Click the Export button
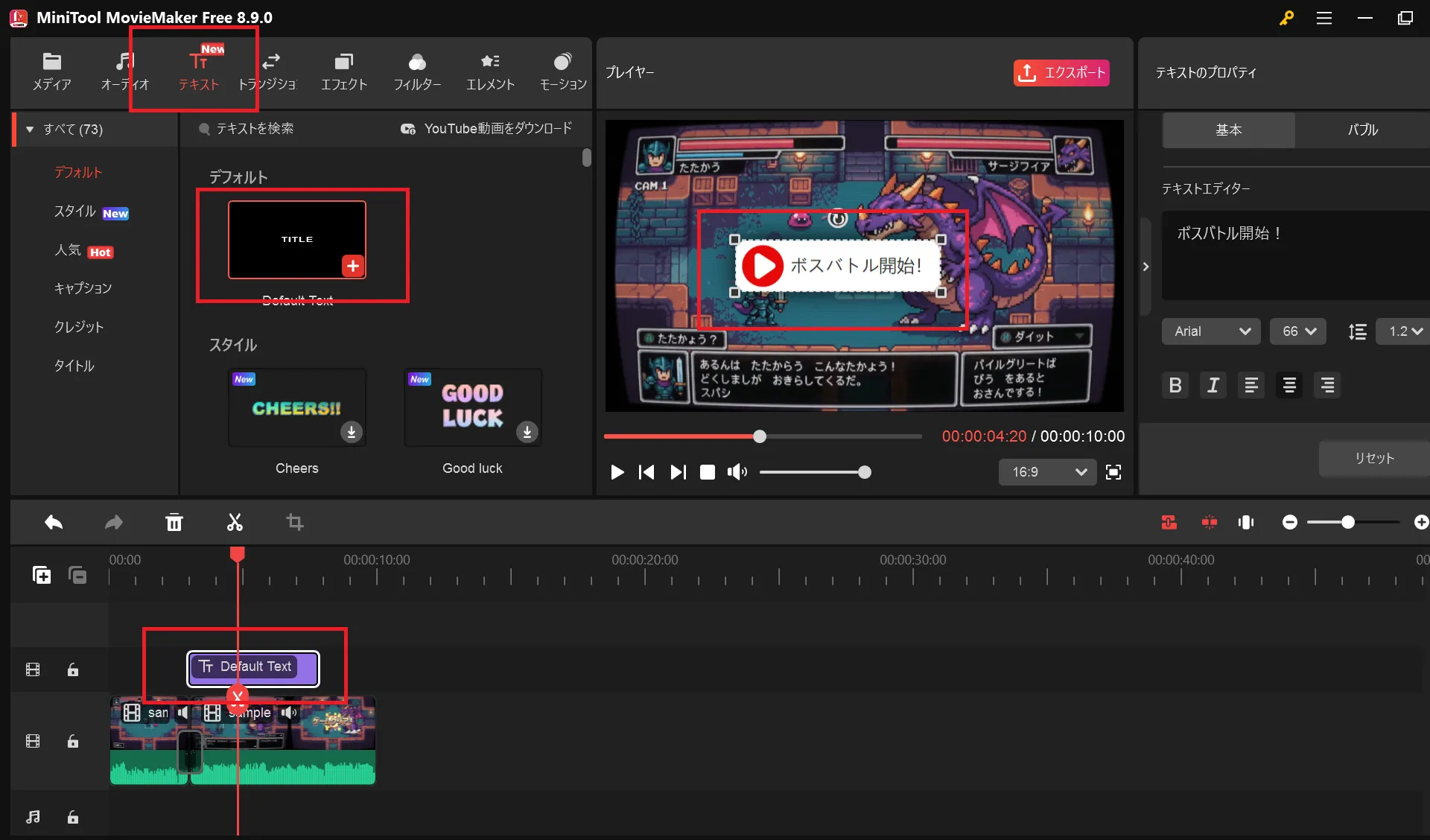 click(1061, 73)
